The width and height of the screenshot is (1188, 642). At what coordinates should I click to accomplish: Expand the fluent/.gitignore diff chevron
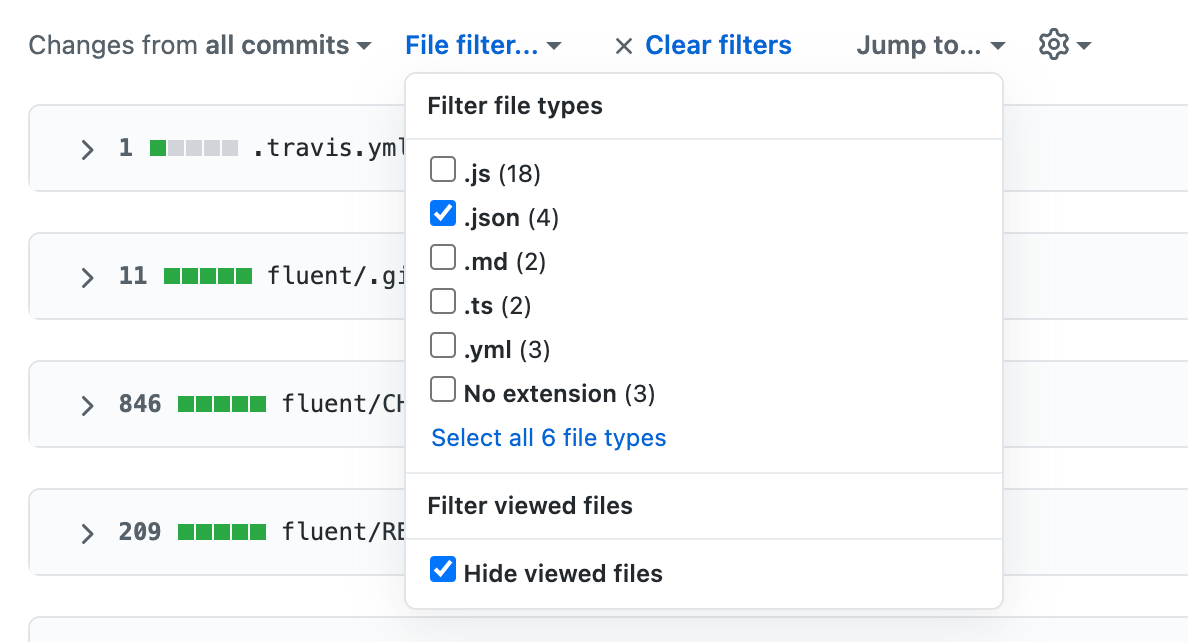[x=87, y=275]
